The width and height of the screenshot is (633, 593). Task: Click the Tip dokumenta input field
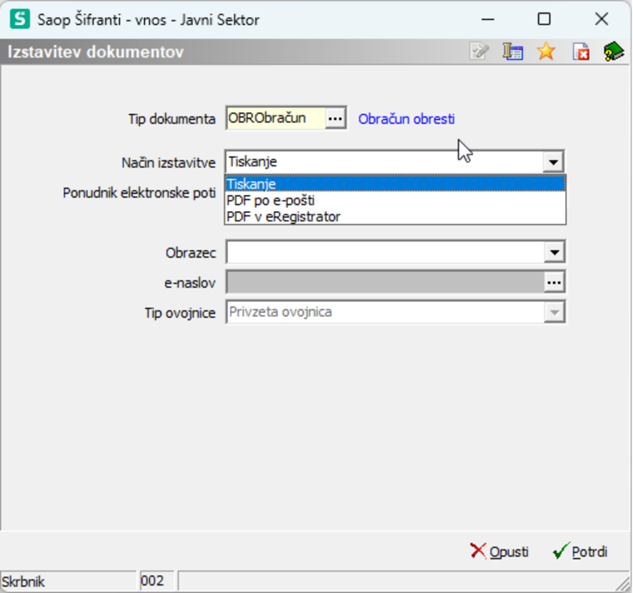276,118
